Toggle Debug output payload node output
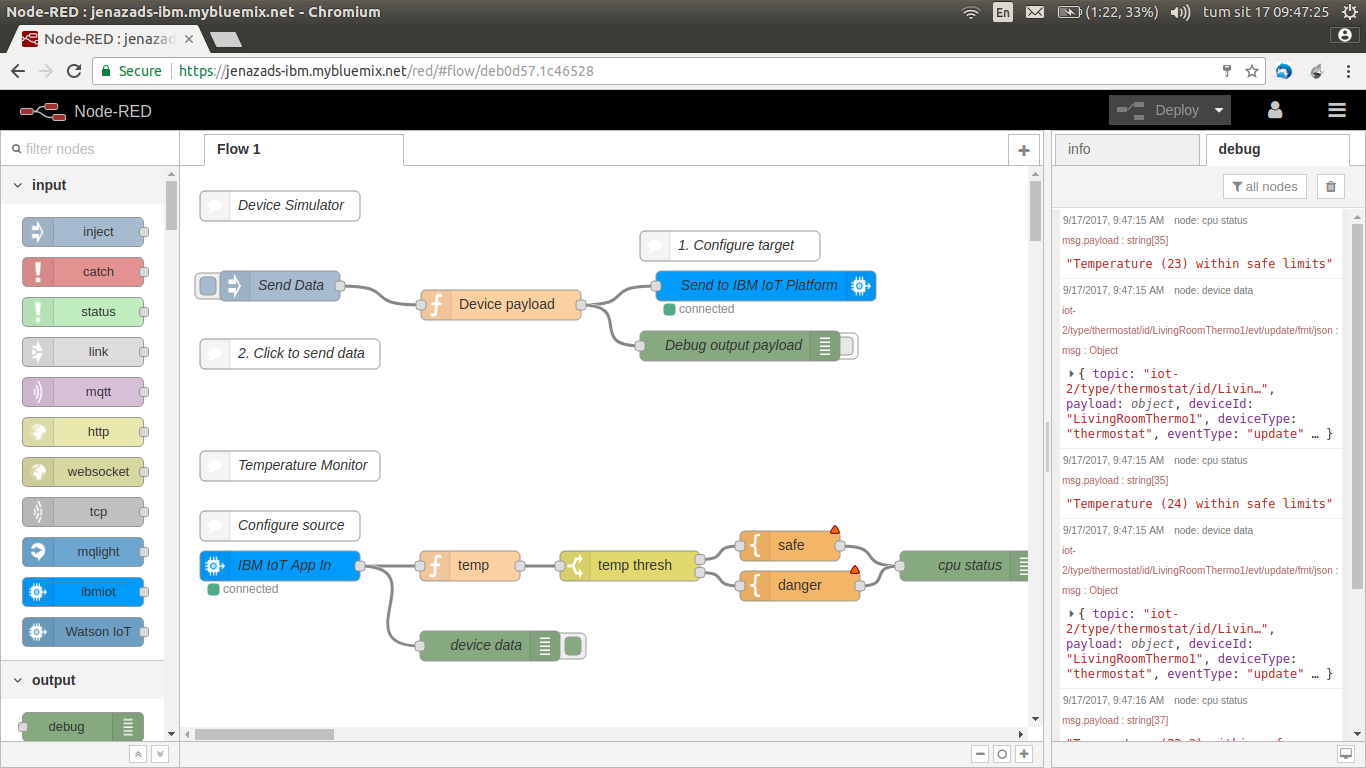Screen dimensions: 1366x768 click(848, 346)
